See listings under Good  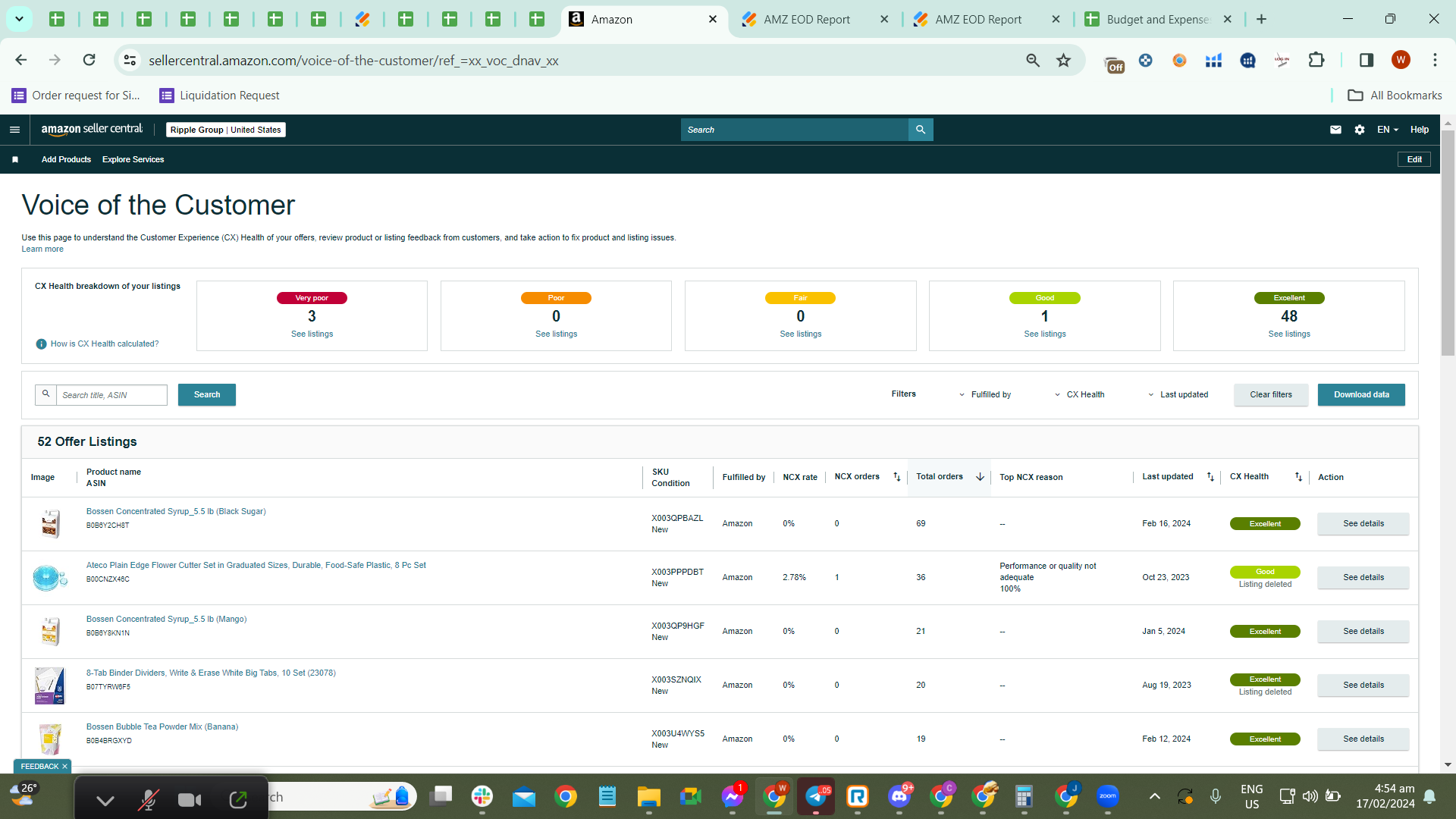pos(1045,334)
